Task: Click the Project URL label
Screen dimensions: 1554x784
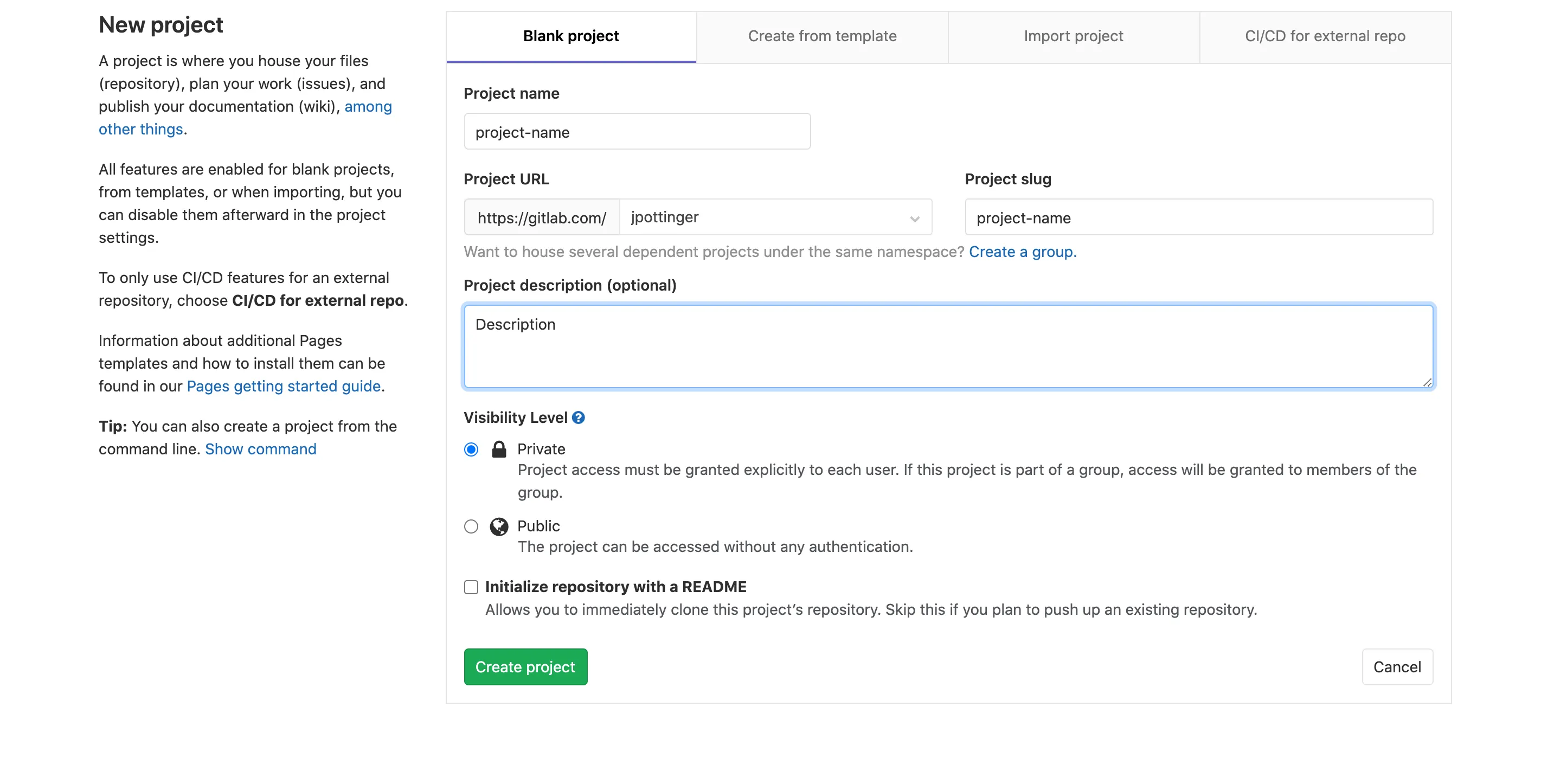Action: point(506,179)
